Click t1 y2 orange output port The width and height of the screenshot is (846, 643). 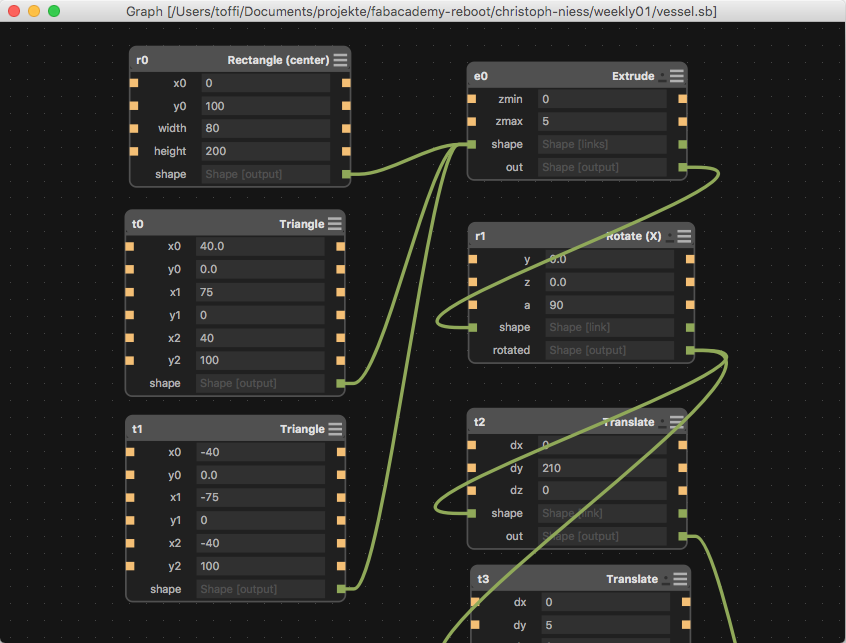341,566
